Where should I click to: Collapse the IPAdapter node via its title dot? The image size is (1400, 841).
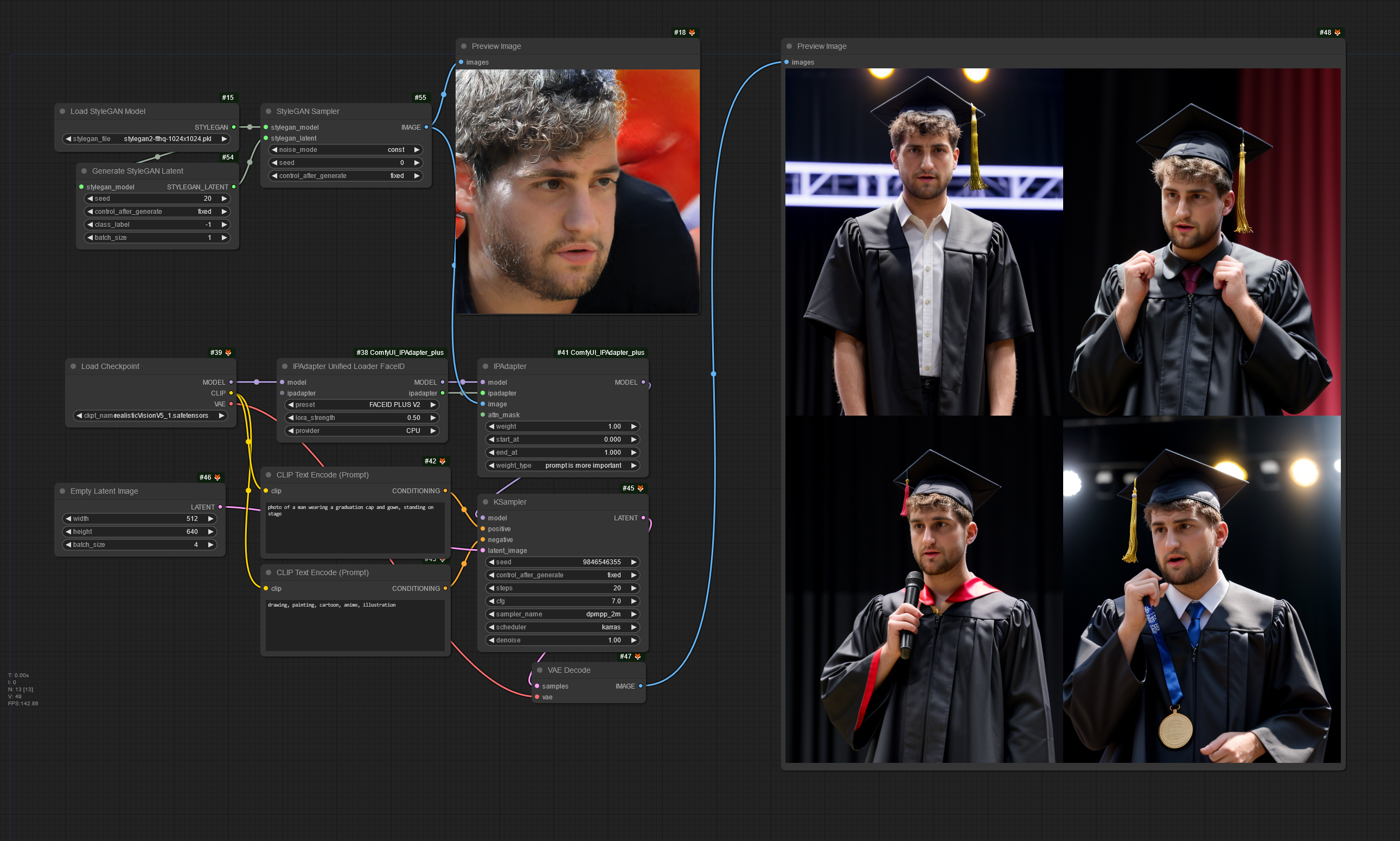485,367
